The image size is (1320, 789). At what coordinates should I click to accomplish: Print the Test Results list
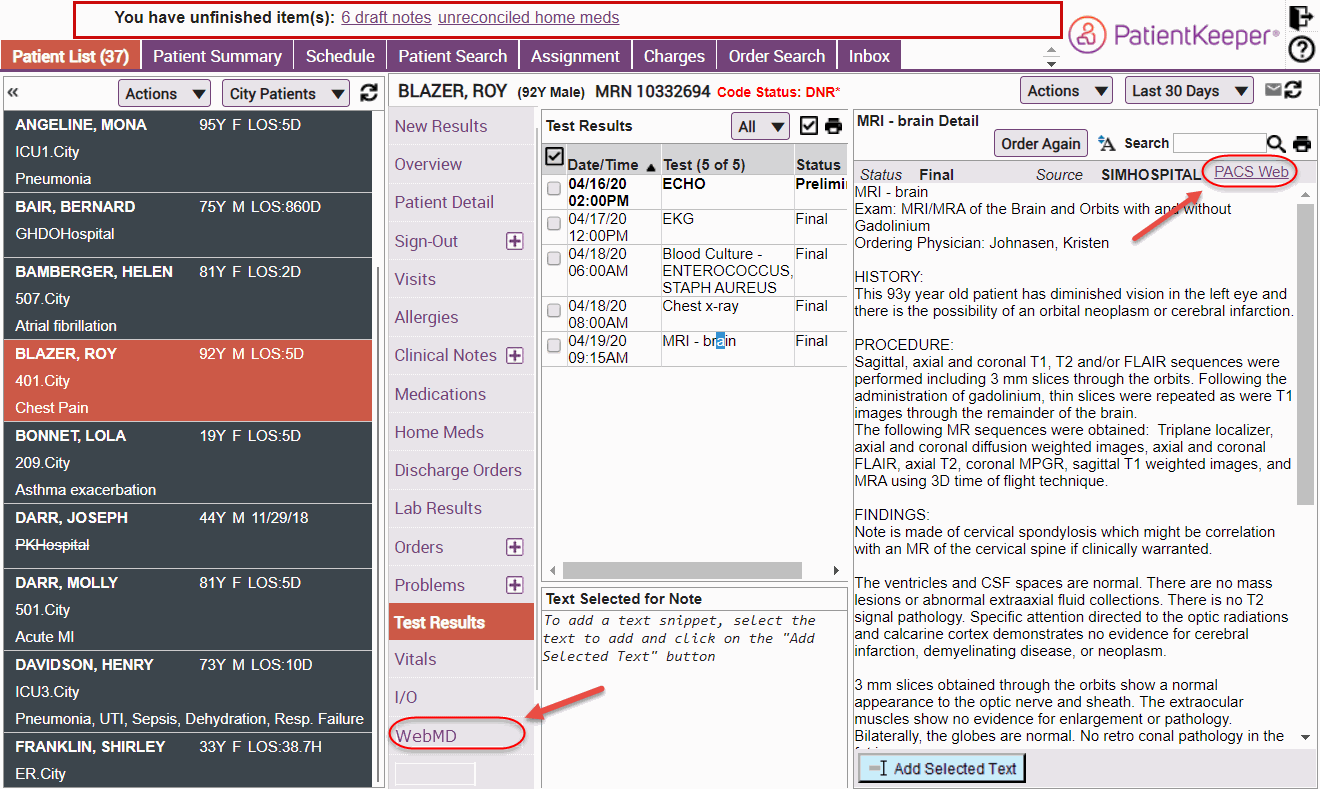[x=832, y=126]
